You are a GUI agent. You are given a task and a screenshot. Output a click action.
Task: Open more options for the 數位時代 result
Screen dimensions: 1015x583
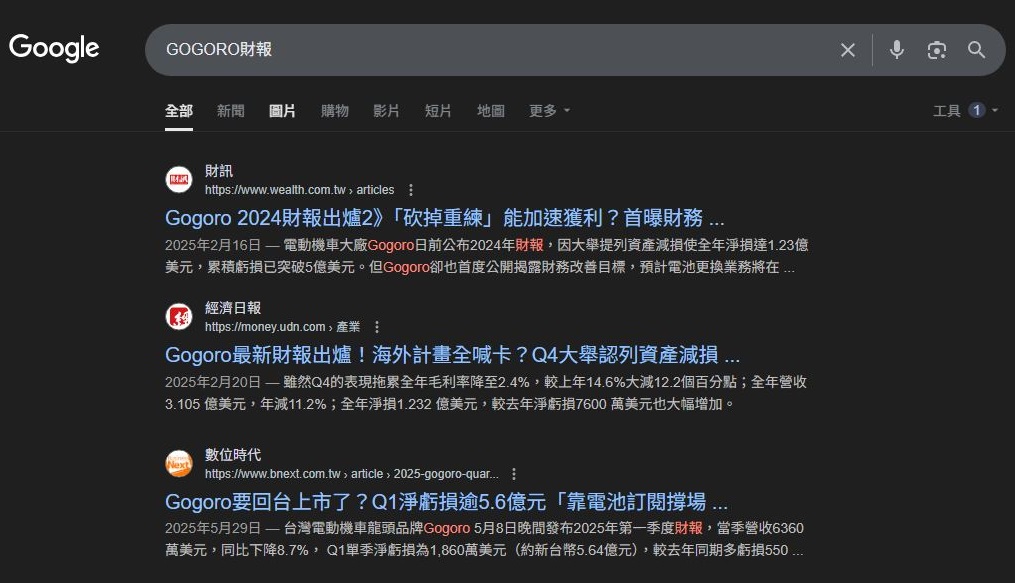coord(514,474)
